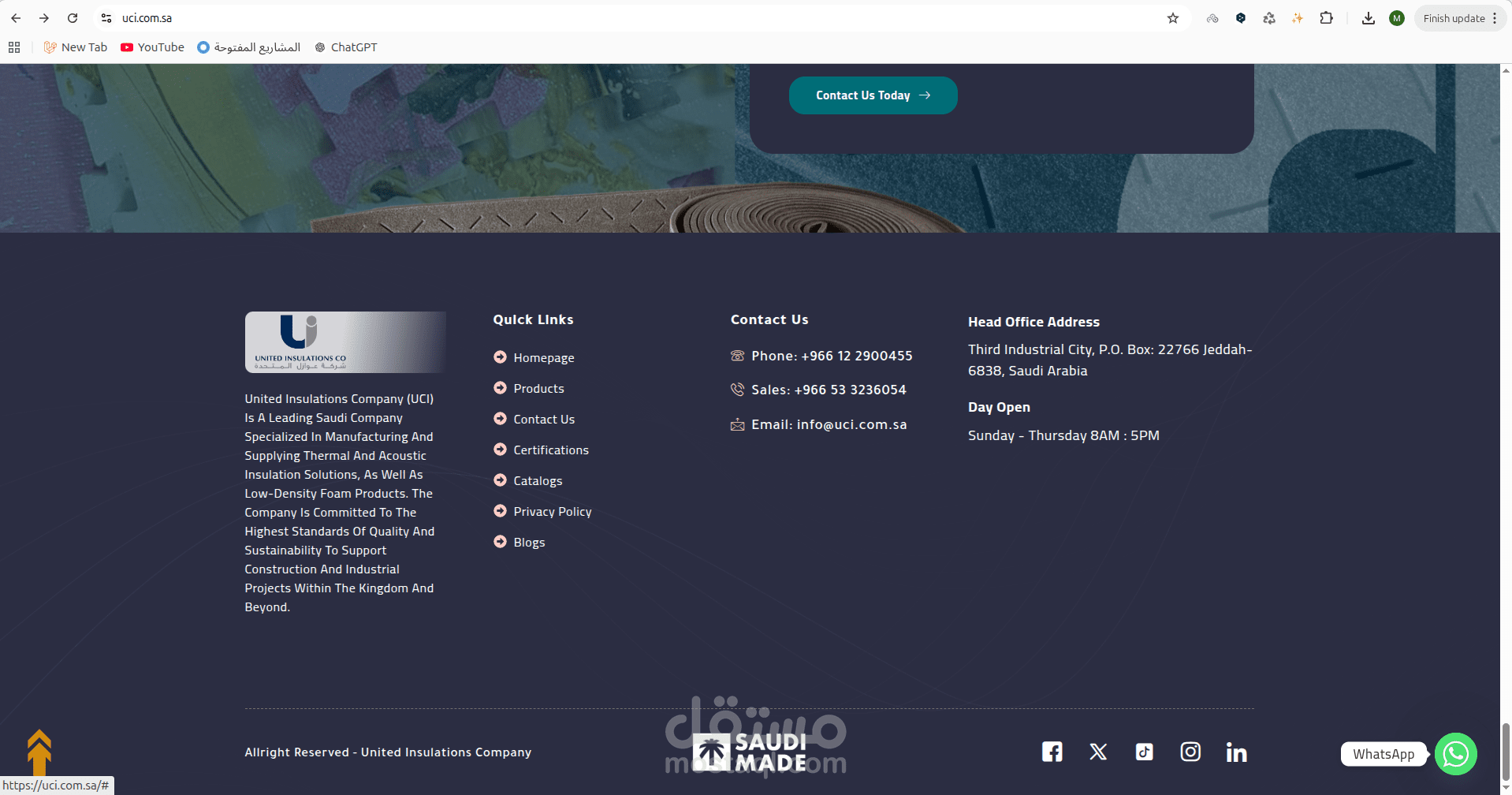The height and width of the screenshot is (795, 1512).
Task: Click the Allright Reserved copyright text
Action: coord(388,752)
